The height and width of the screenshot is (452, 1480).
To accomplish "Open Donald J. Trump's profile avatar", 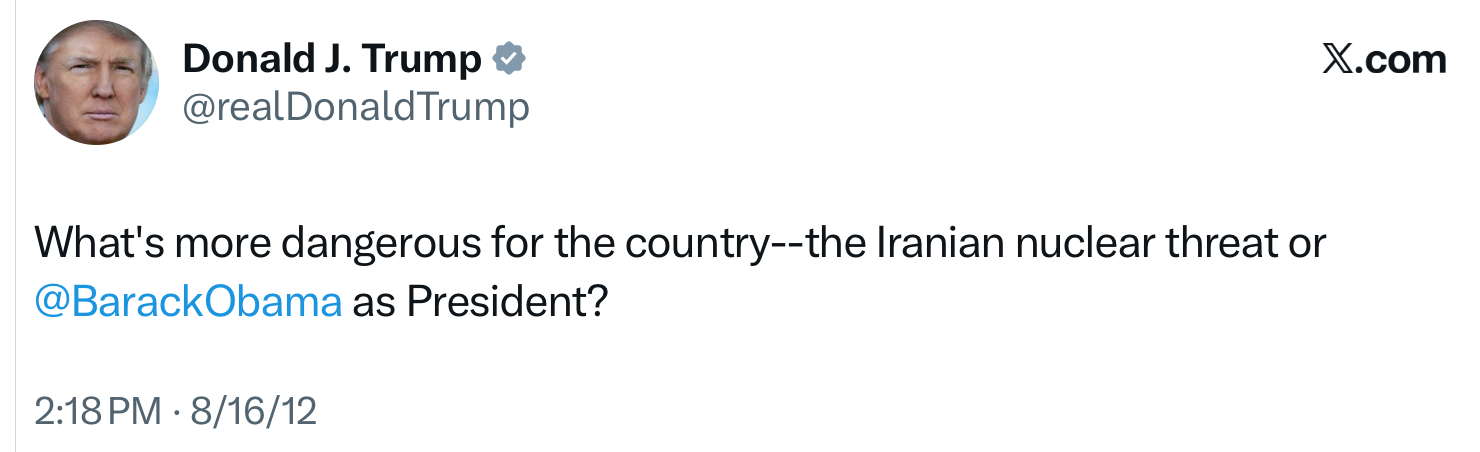I will [x=96, y=82].
